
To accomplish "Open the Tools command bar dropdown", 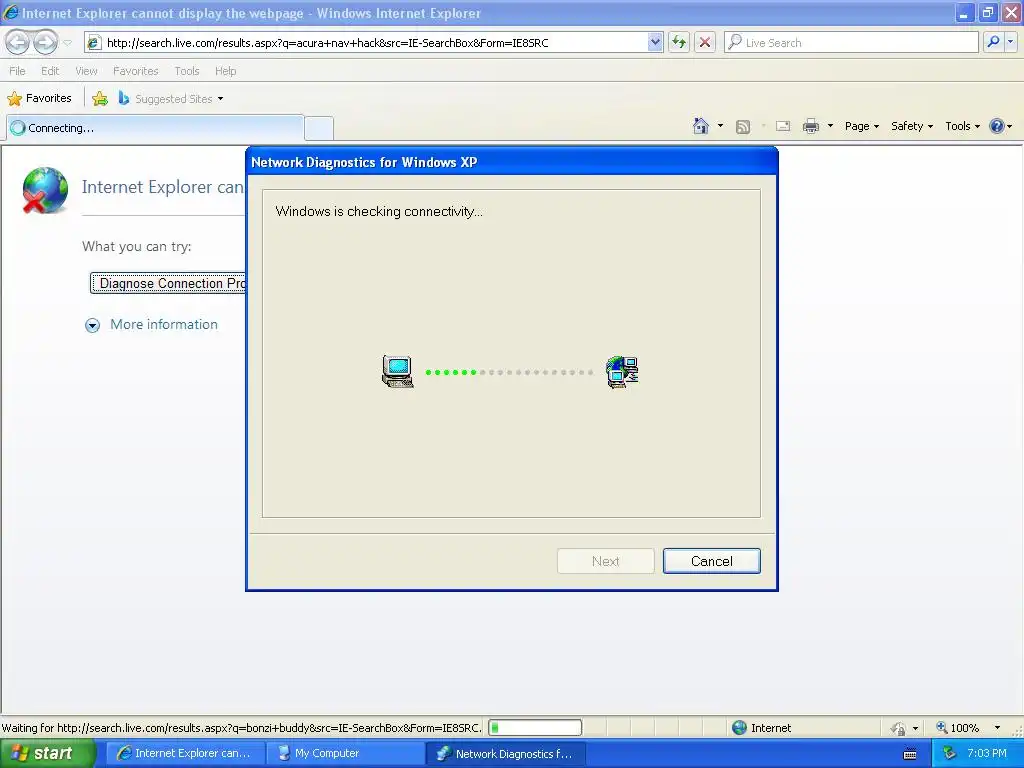I will click(x=963, y=126).
